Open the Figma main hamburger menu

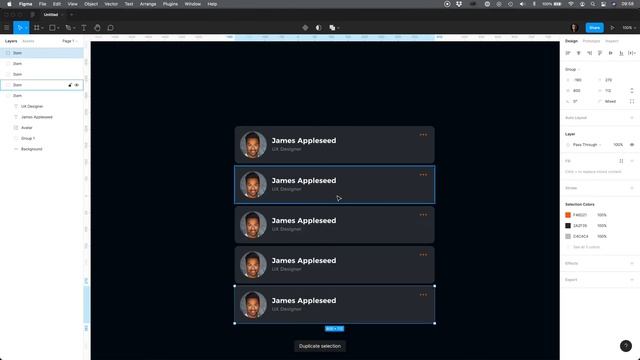tap(7, 28)
